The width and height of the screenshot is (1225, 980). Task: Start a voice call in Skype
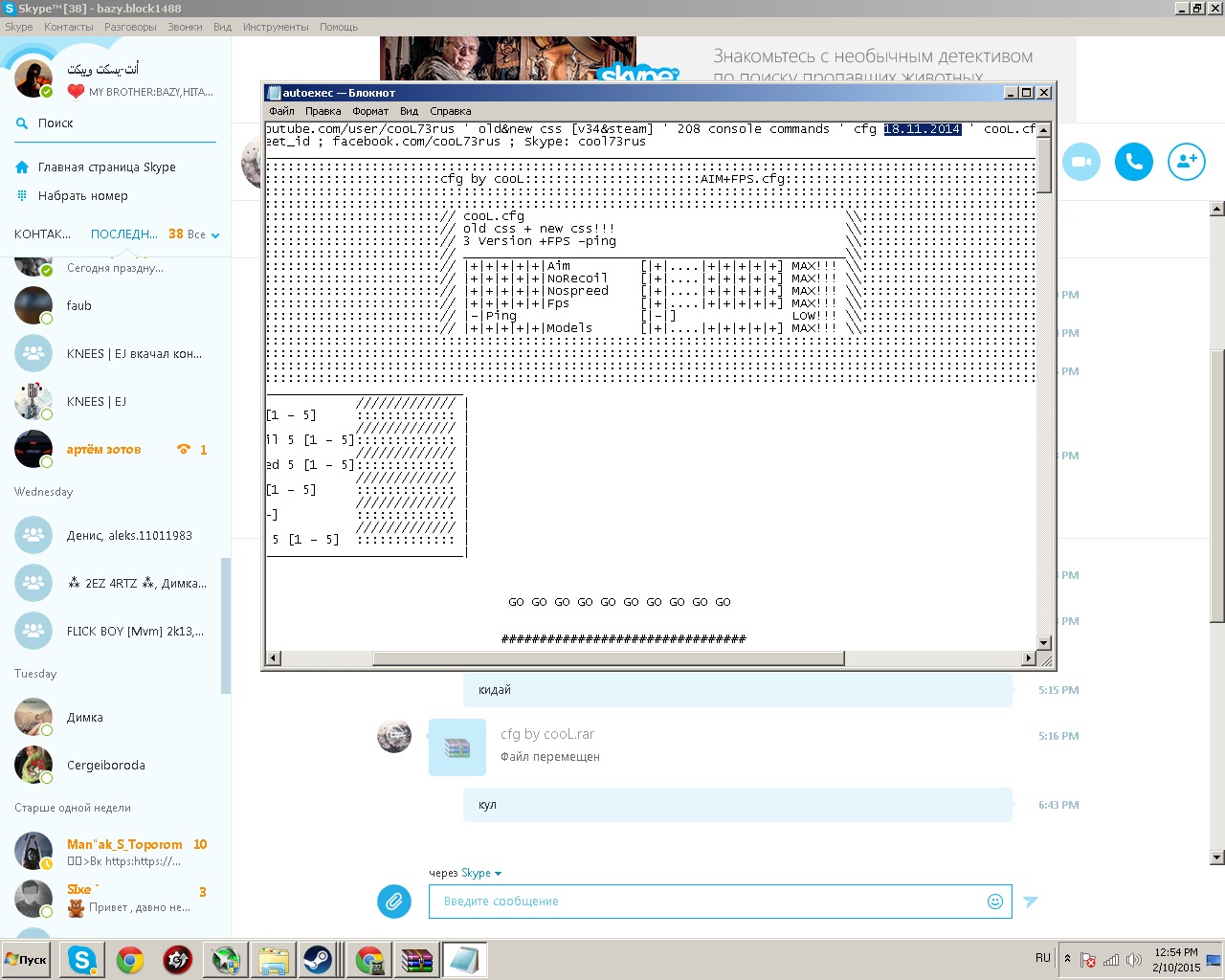[1134, 162]
